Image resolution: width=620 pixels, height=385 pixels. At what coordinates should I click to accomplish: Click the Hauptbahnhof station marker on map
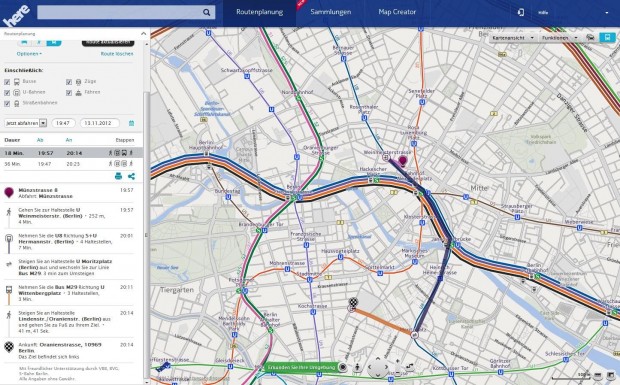click(206, 154)
